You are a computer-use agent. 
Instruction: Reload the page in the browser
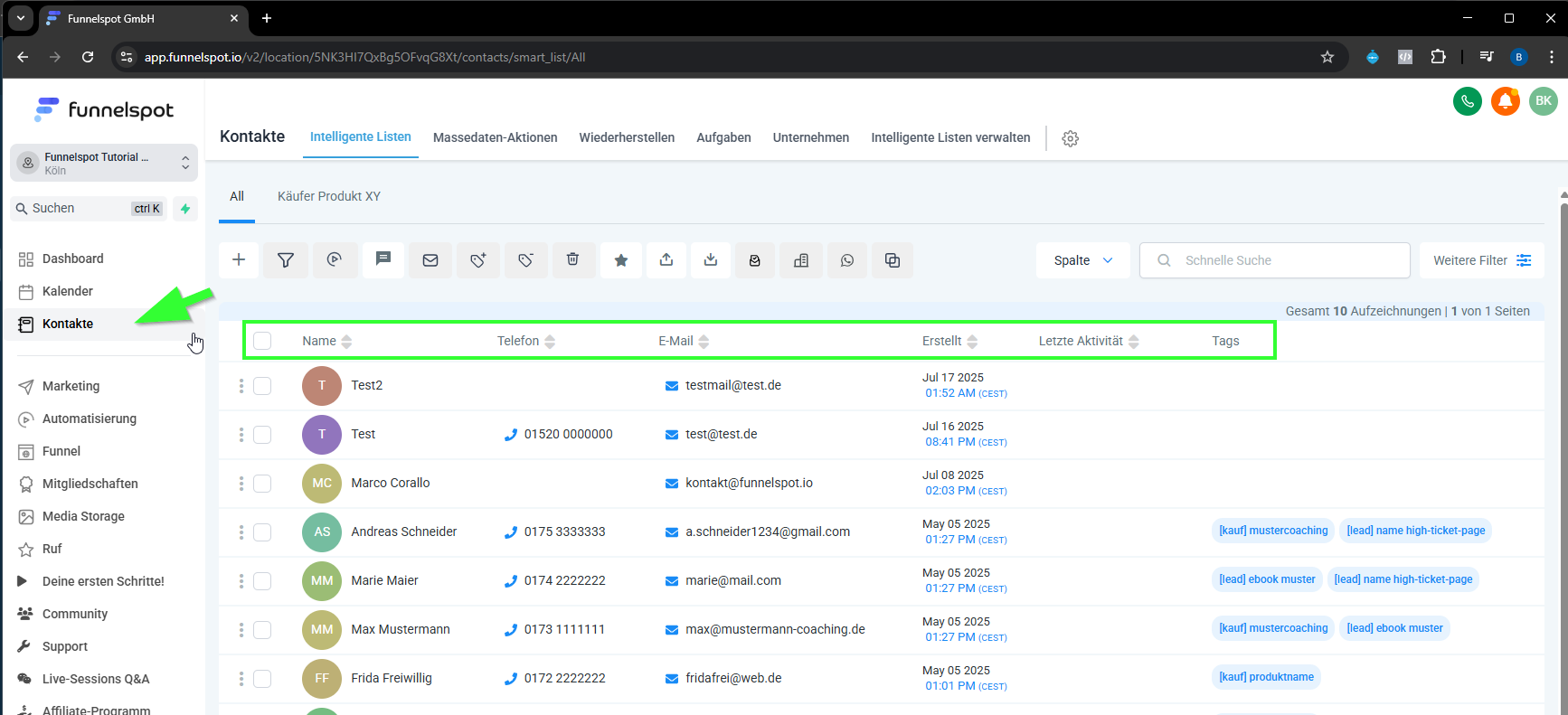(x=88, y=57)
